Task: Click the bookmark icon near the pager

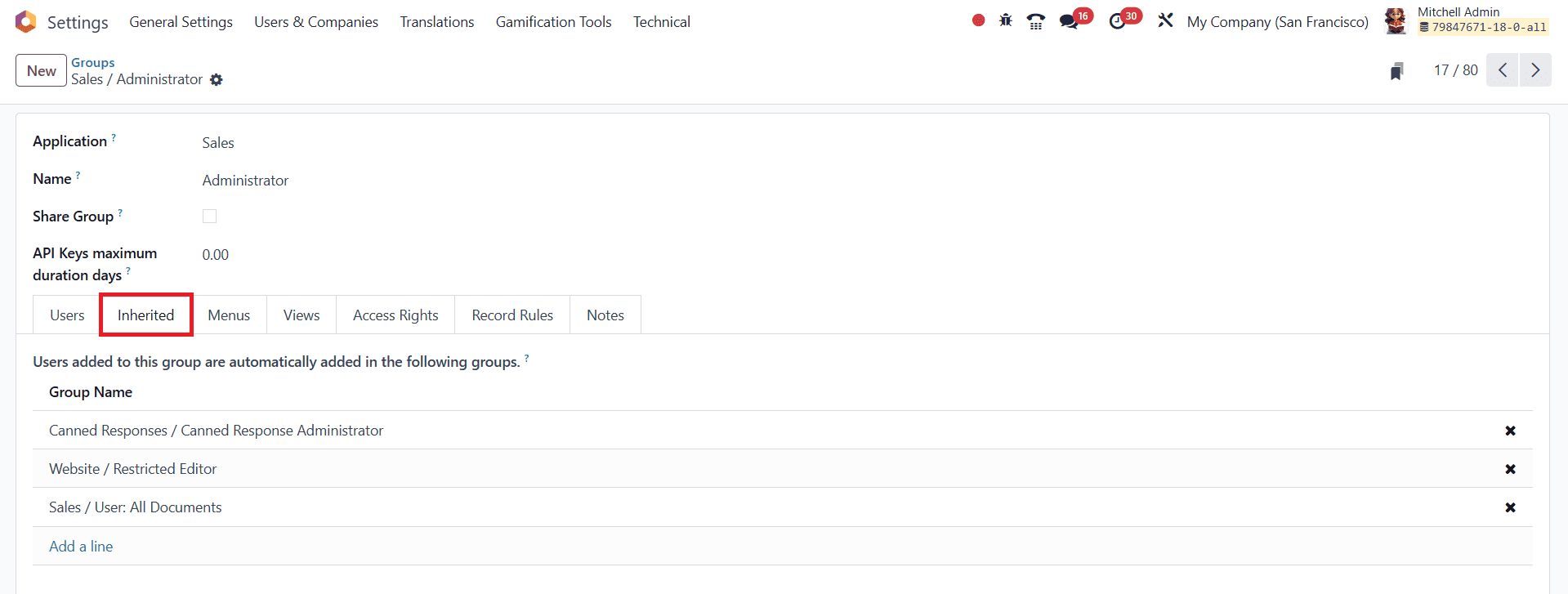Action: click(1397, 71)
